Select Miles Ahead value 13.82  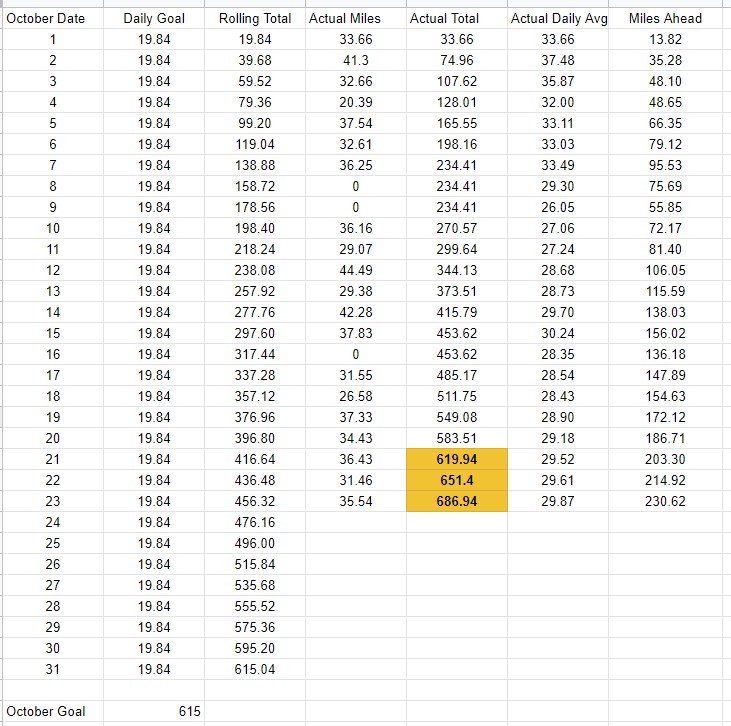pos(665,39)
